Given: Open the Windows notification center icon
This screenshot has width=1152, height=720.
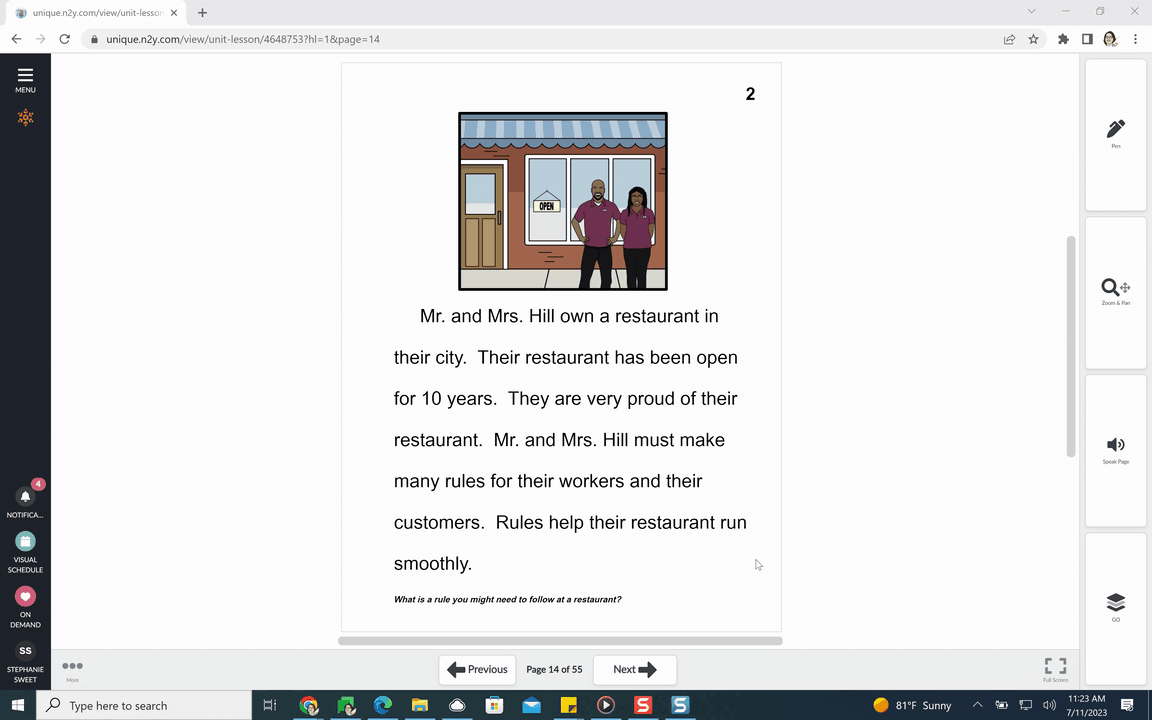Looking at the screenshot, I should (1127, 705).
